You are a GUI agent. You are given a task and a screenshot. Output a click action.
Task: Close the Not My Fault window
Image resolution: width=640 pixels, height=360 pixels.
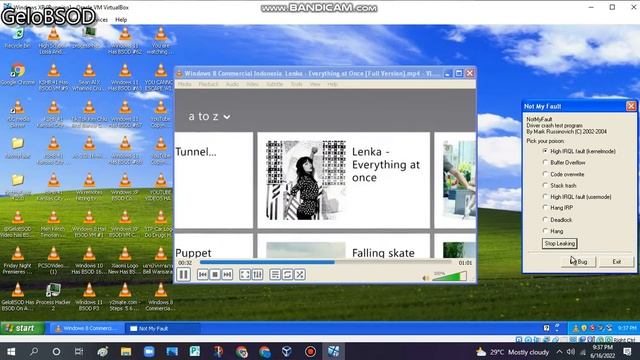pos(631,106)
